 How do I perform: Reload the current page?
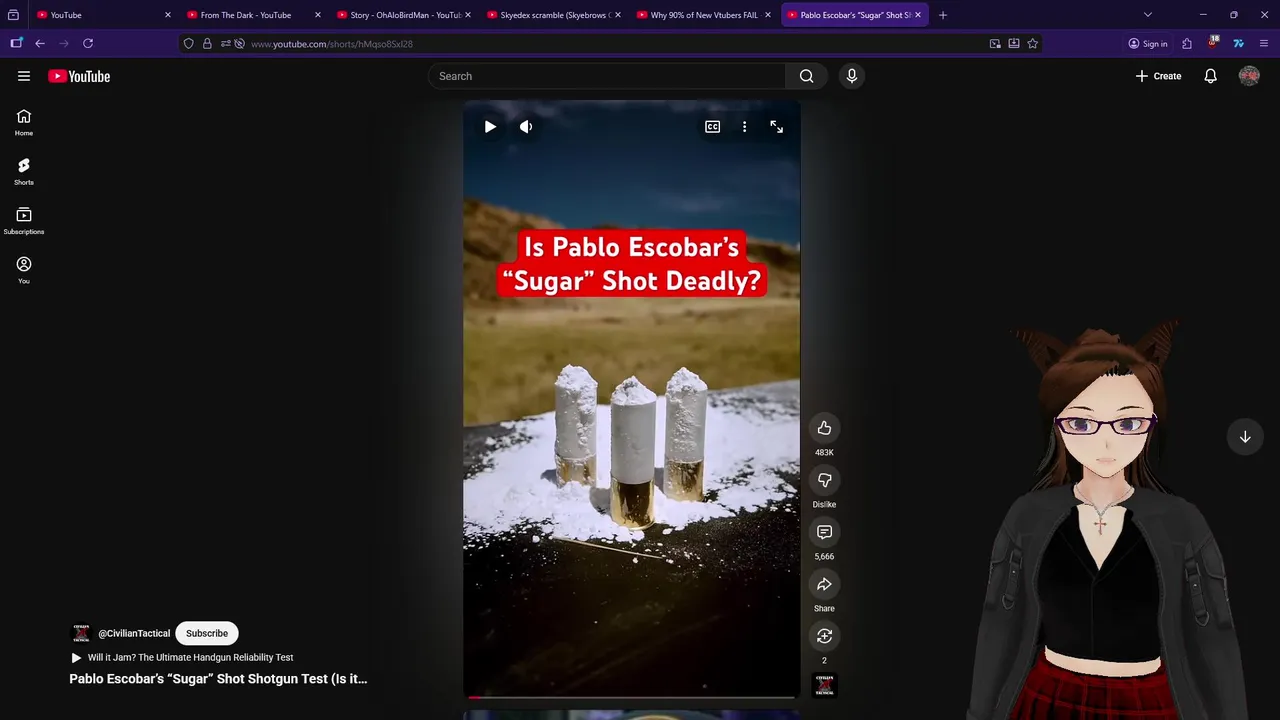88,43
